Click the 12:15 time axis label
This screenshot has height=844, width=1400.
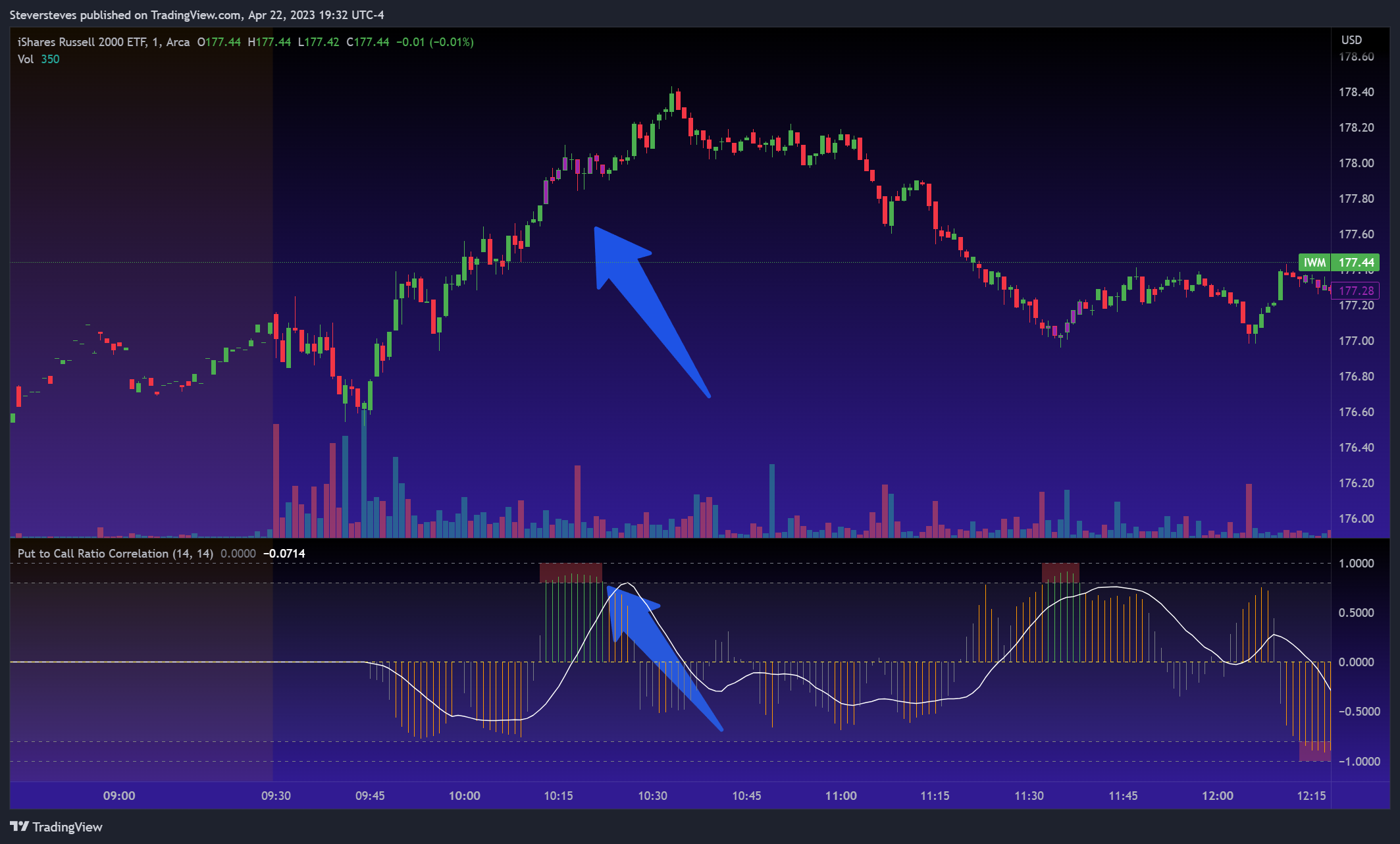(x=1311, y=795)
